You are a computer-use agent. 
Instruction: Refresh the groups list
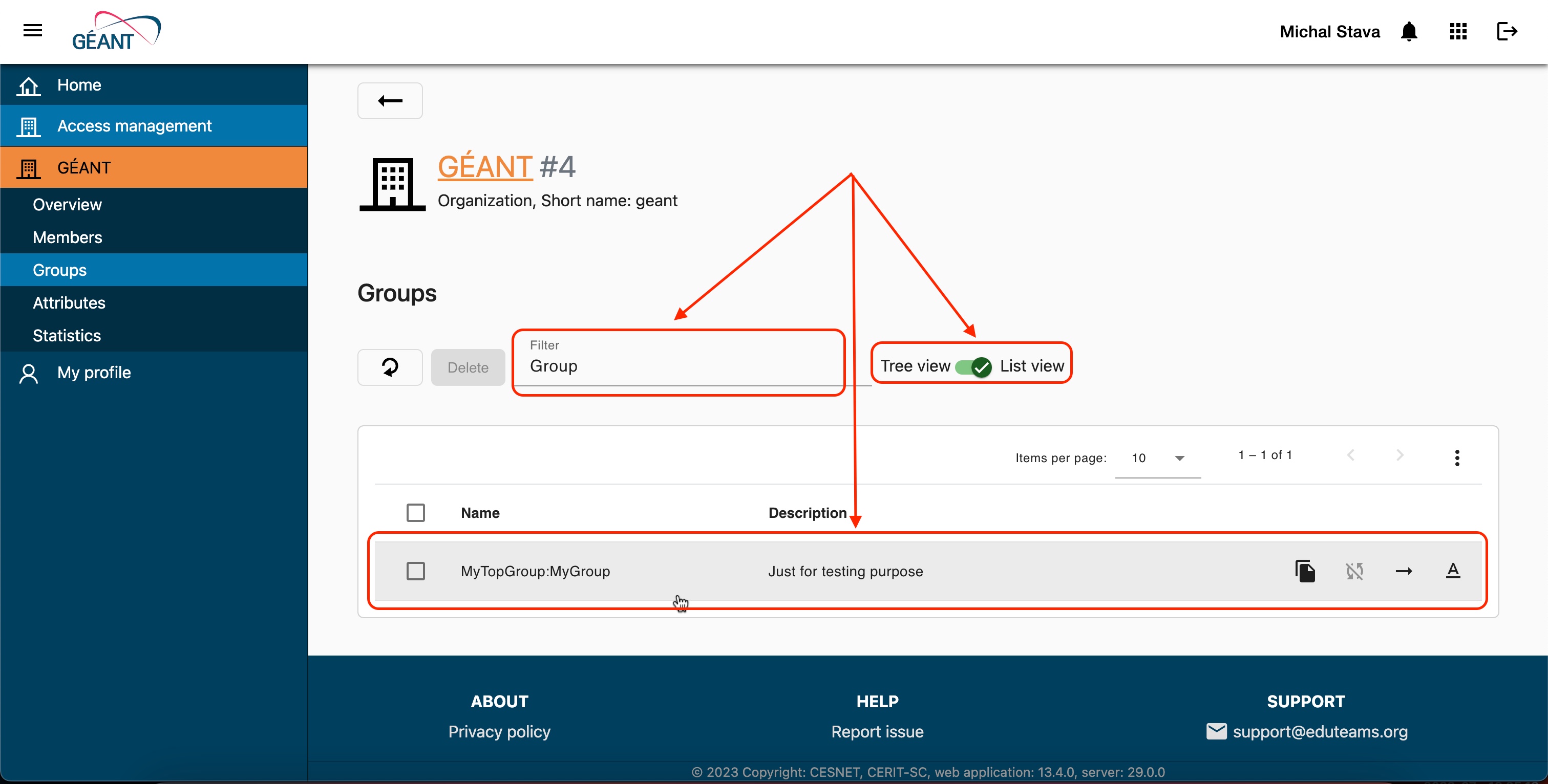(x=390, y=367)
